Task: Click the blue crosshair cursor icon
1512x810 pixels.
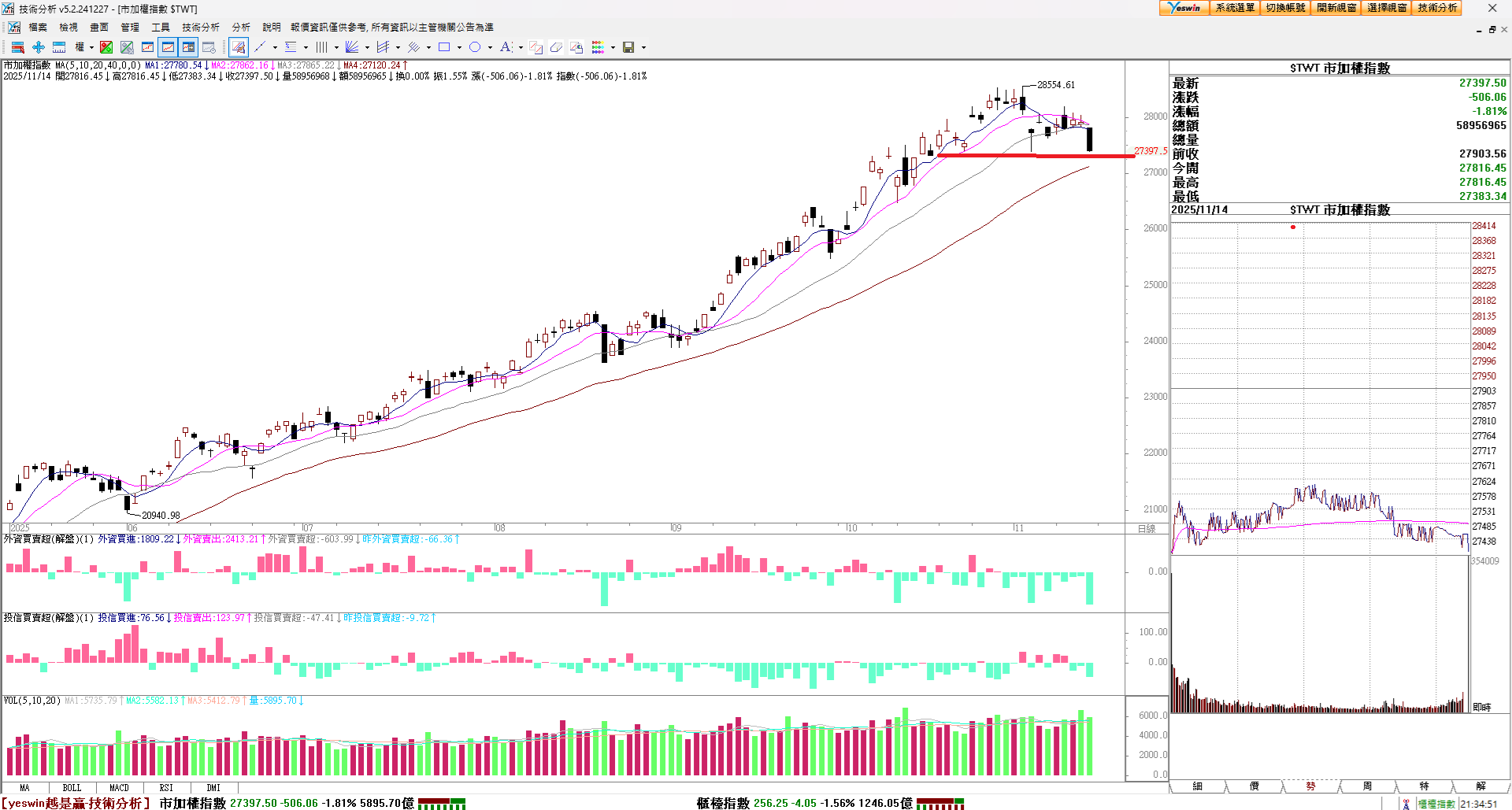Action: pyautogui.click(x=38, y=47)
